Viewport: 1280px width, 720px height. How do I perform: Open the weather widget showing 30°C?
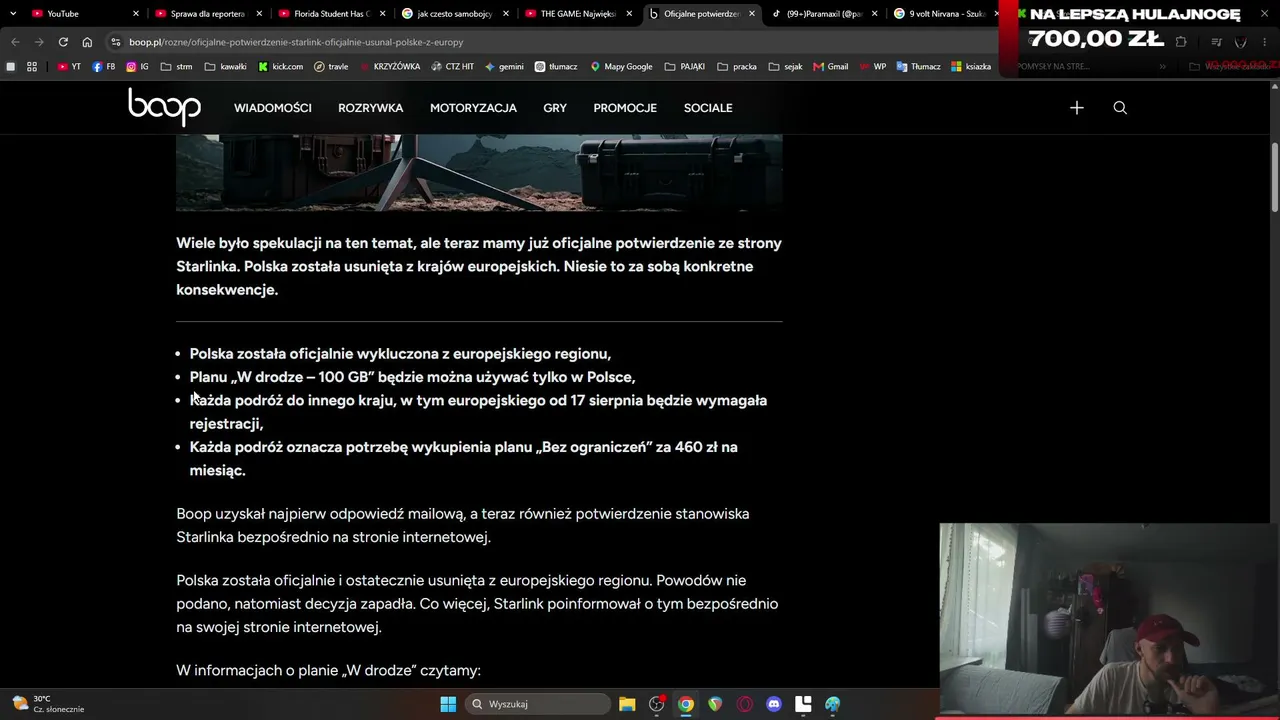coord(48,704)
